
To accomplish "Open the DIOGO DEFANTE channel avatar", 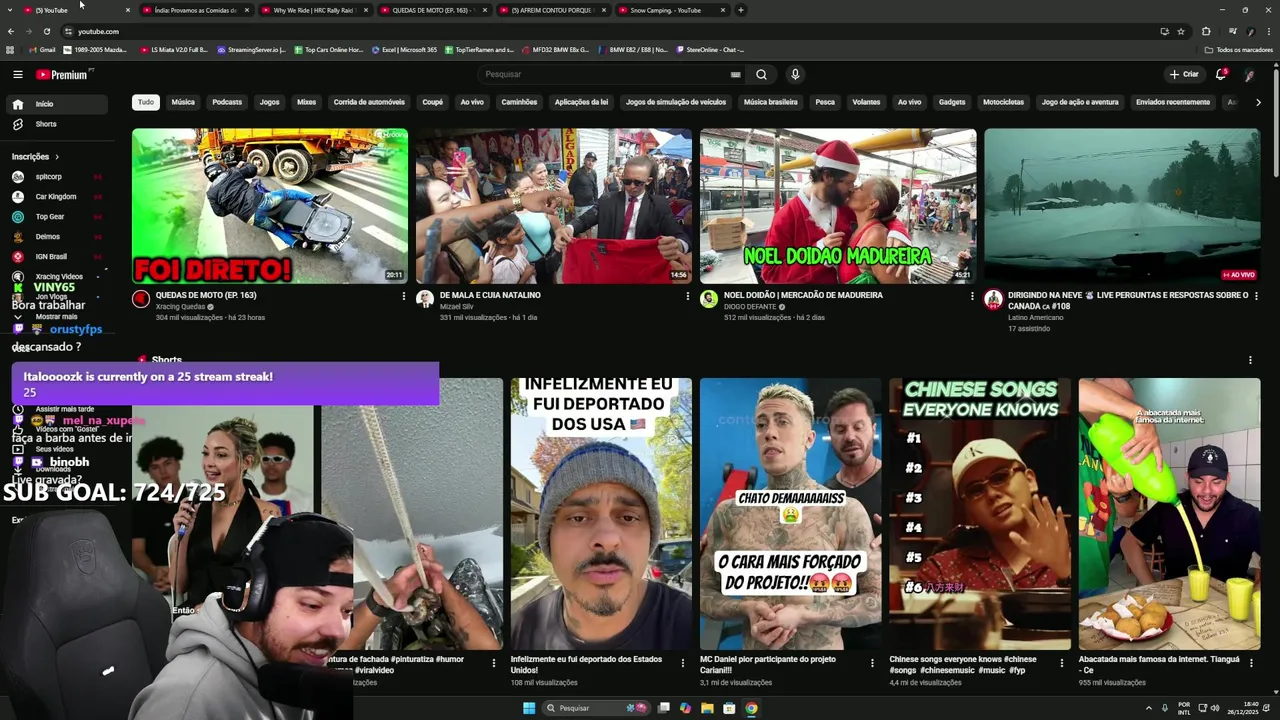I will point(709,299).
